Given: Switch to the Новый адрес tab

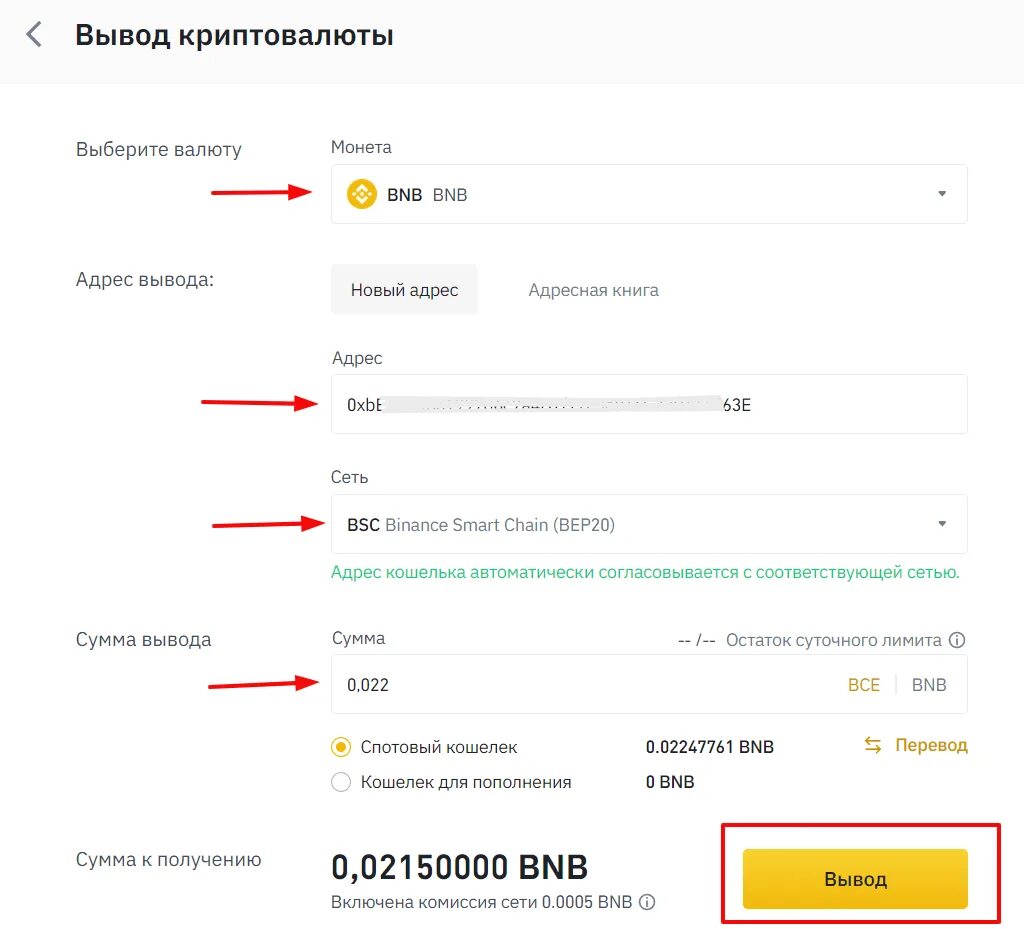Looking at the screenshot, I should pos(404,290).
